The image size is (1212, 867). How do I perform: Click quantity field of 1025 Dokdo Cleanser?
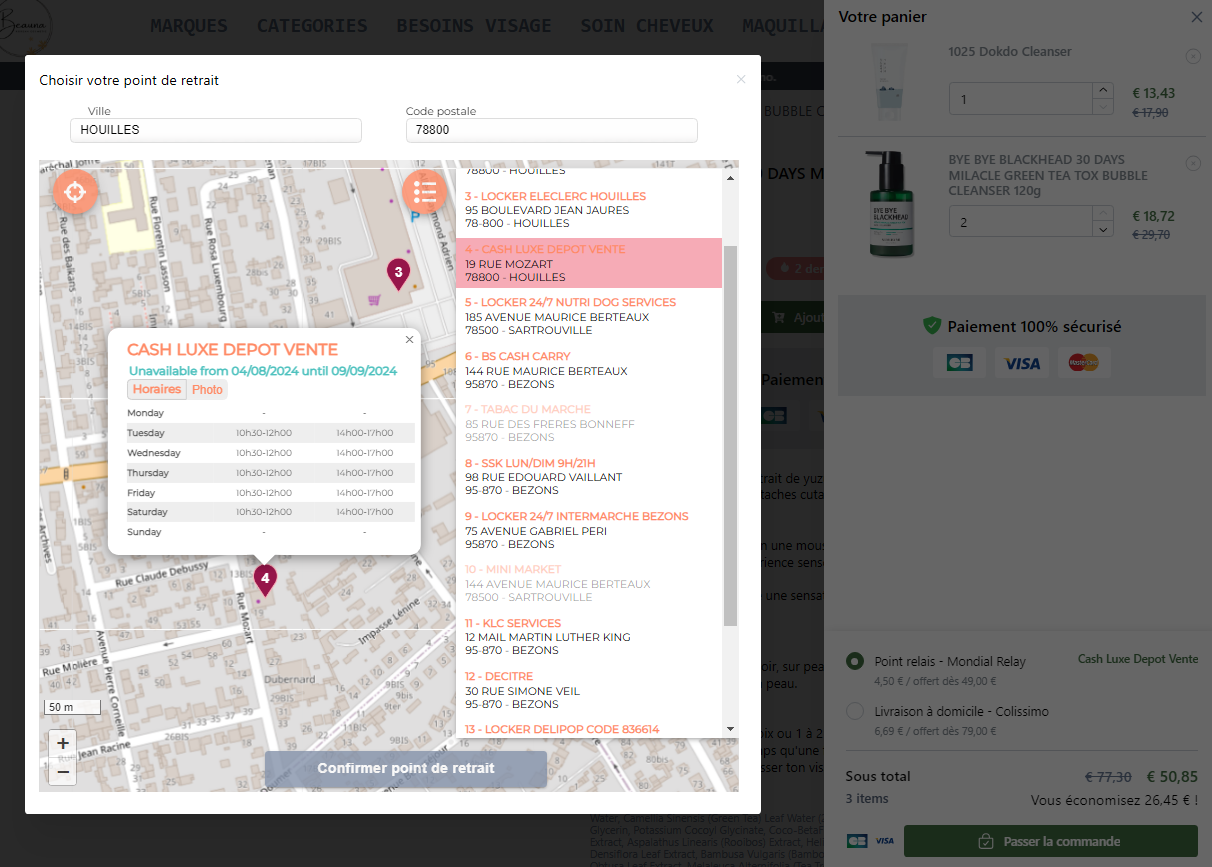coord(1021,99)
